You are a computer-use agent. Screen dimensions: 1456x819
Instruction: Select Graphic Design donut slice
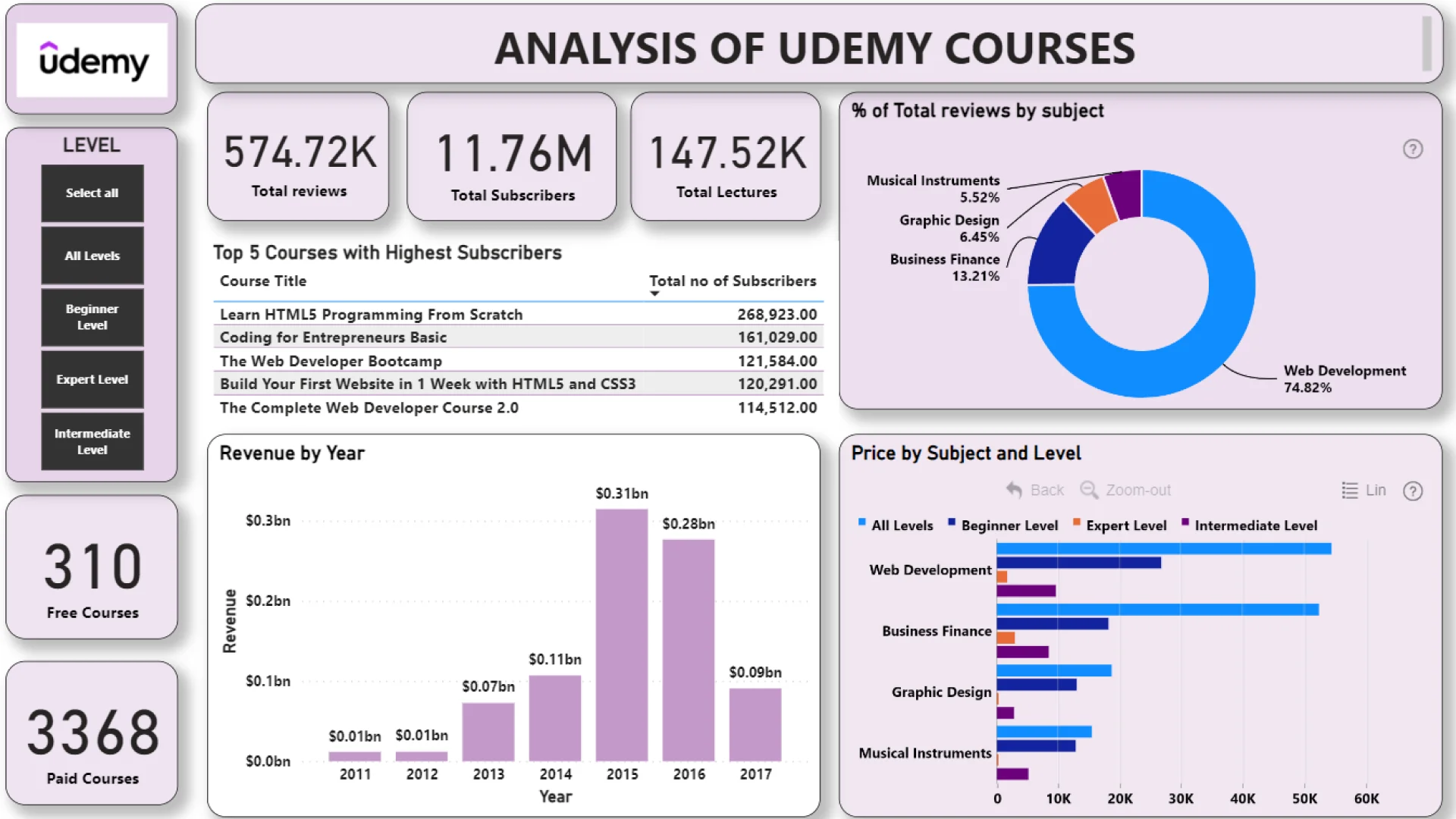[1092, 203]
